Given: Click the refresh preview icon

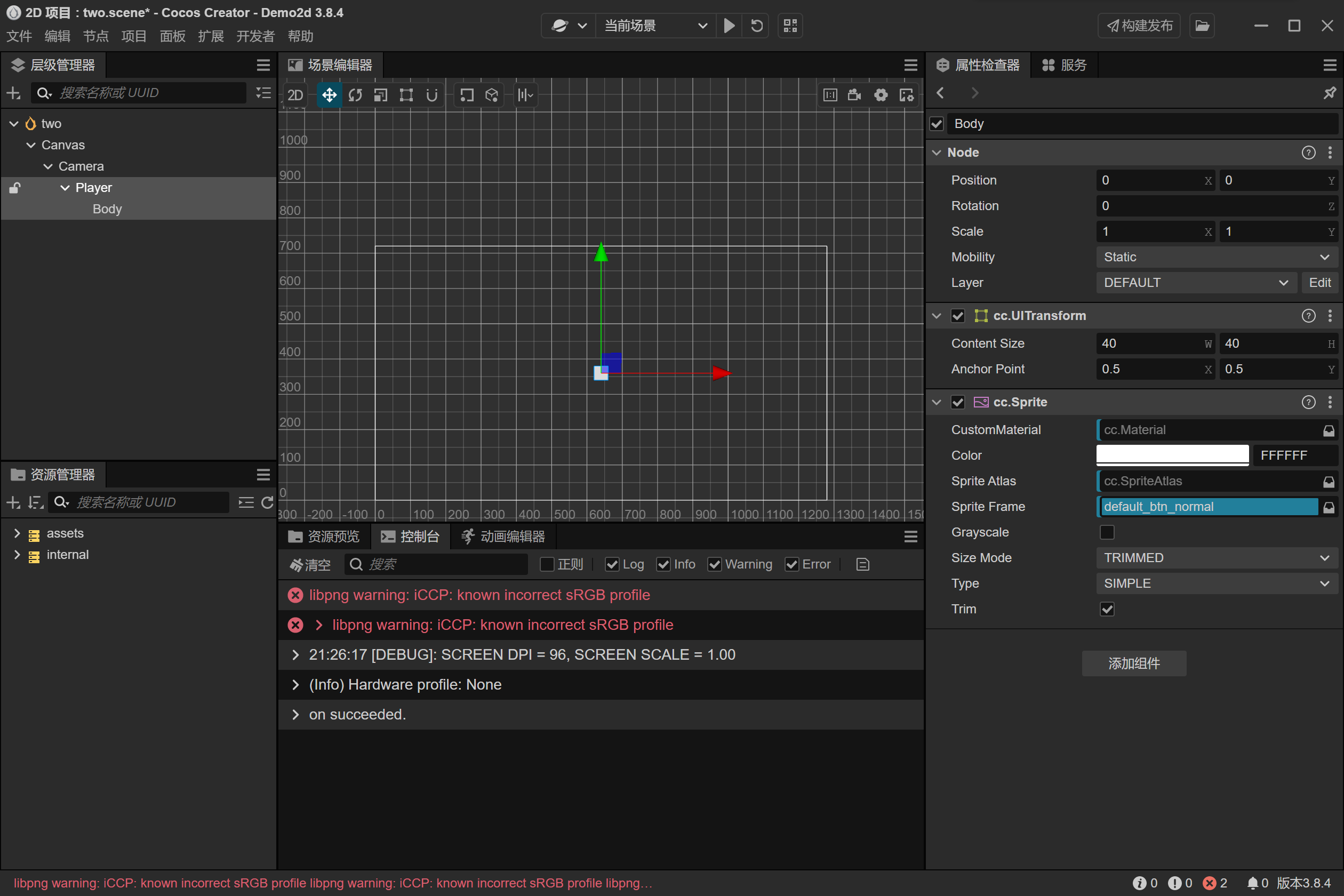Looking at the screenshot, I should [x=757, y=26].
